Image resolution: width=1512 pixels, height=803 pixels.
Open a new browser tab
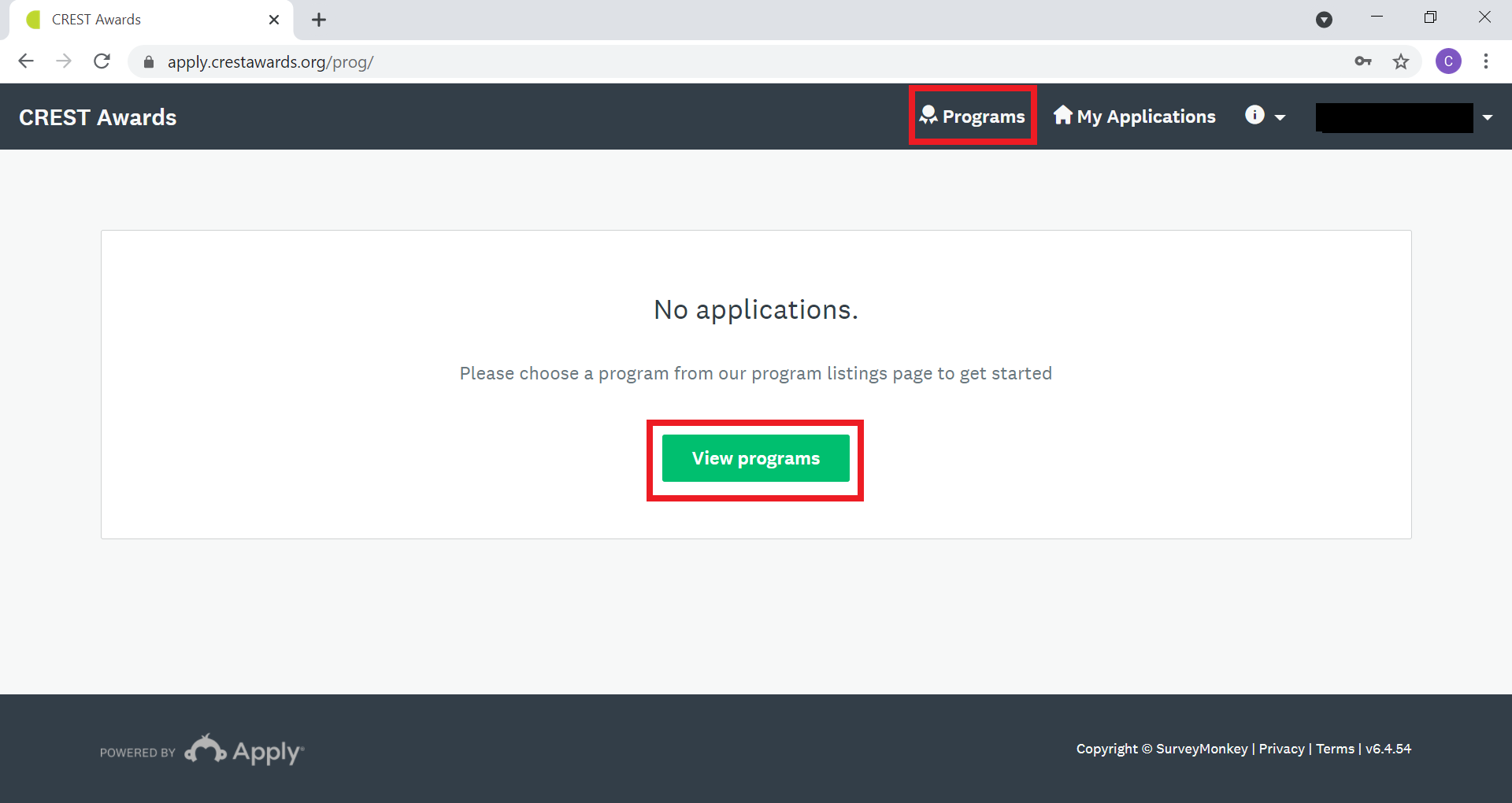tap(319, 20)
